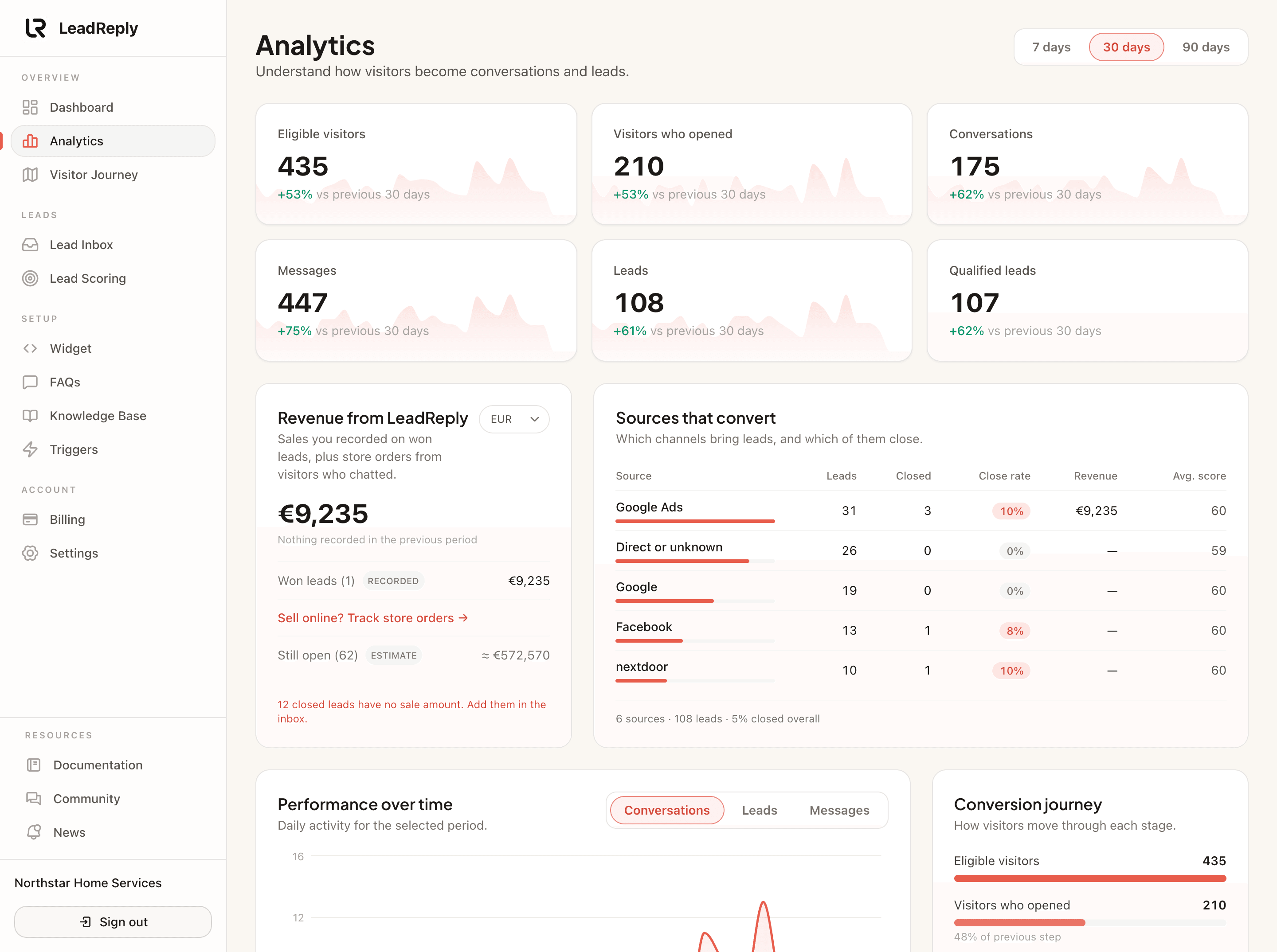Screen dimensions: 1277x952
Task: Click the Lead Inbox tray icon
Action: pos(30,245)
